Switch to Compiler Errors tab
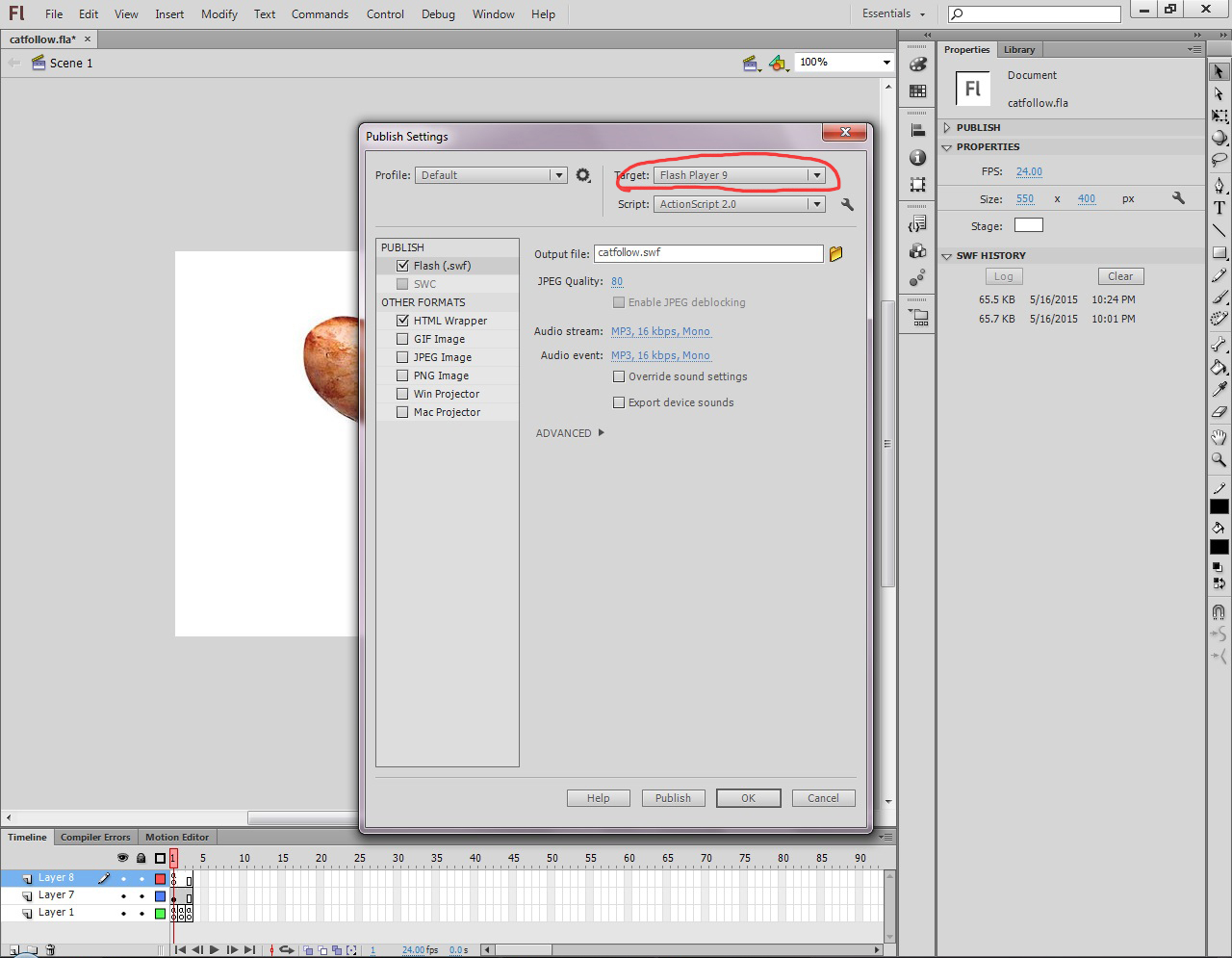The width and height of the screenshot is (1232, 958). point(95,838)
